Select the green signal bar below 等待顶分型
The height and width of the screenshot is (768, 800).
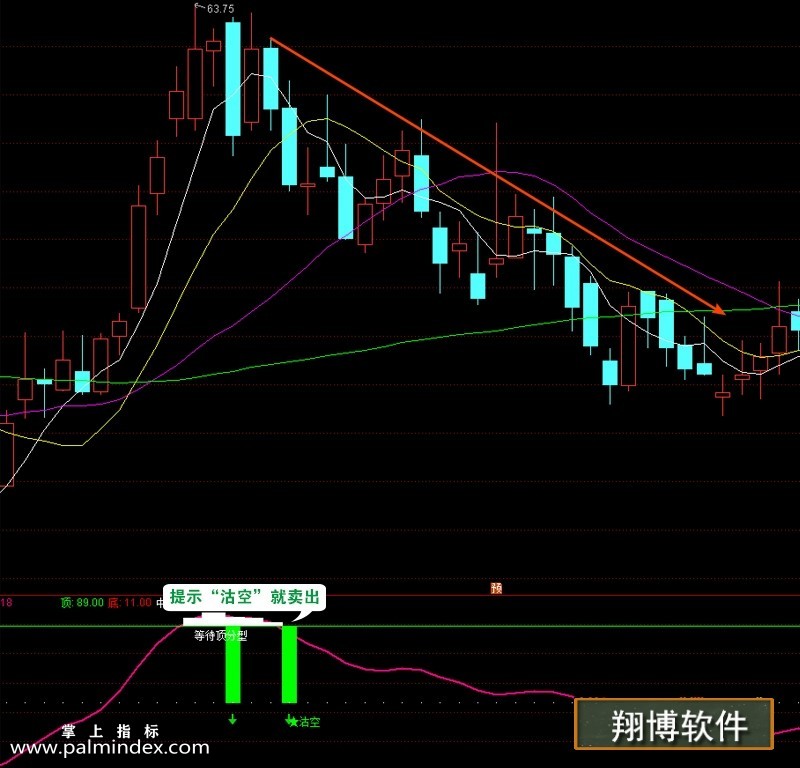(x=233, y=664)
